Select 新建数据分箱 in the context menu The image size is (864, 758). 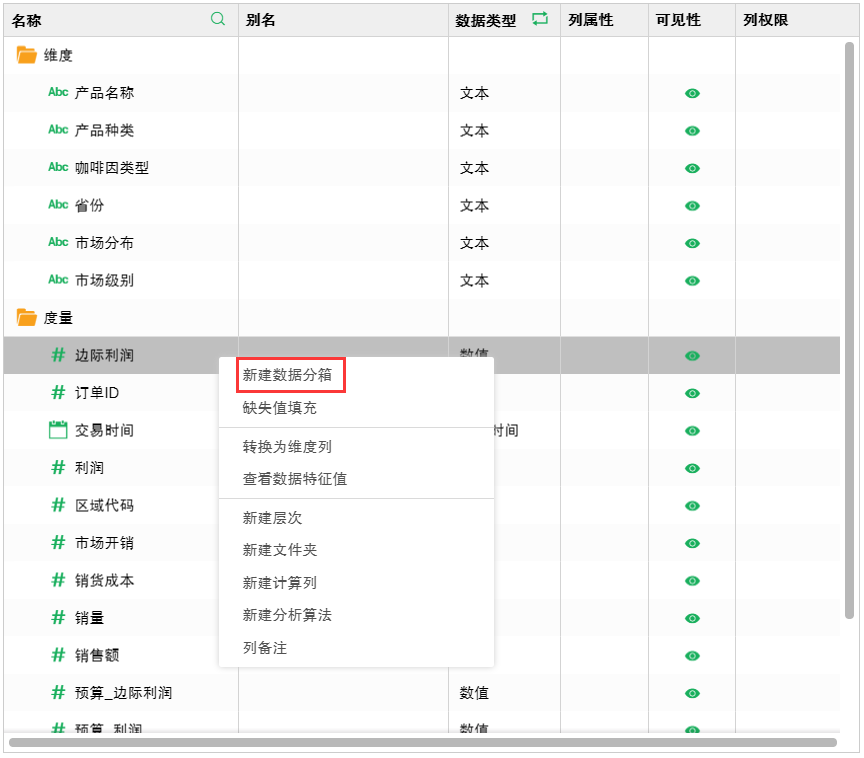point(287,376)
